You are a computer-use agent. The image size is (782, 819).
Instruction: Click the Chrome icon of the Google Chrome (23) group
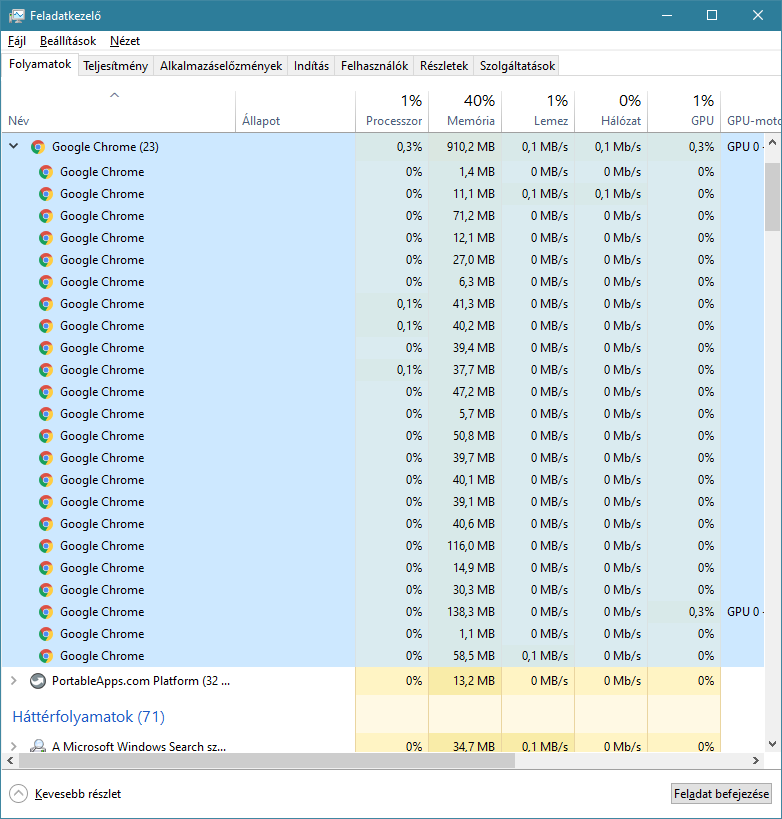coord(38,147)
